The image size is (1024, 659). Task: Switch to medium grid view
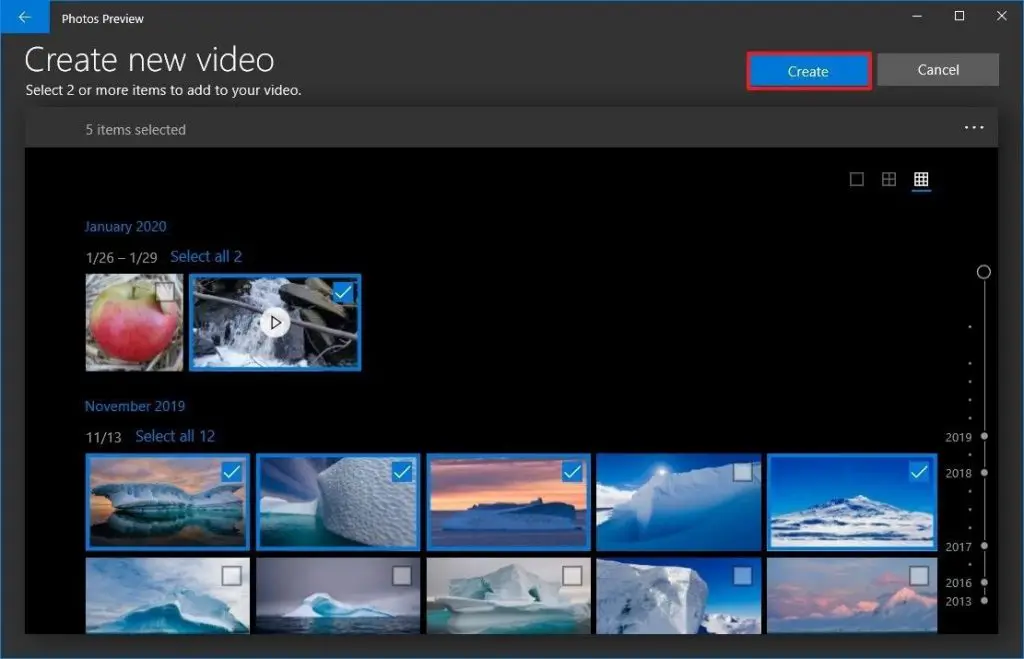pyautogui.click(x=889, y=179)
